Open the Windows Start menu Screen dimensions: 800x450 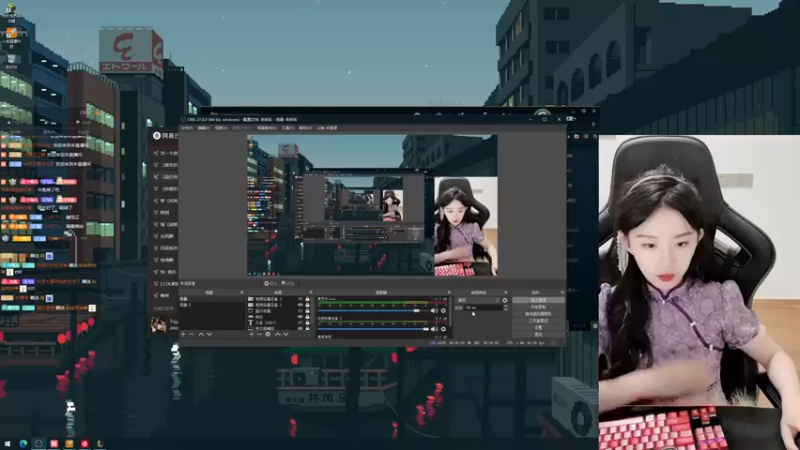click(7, 444)
